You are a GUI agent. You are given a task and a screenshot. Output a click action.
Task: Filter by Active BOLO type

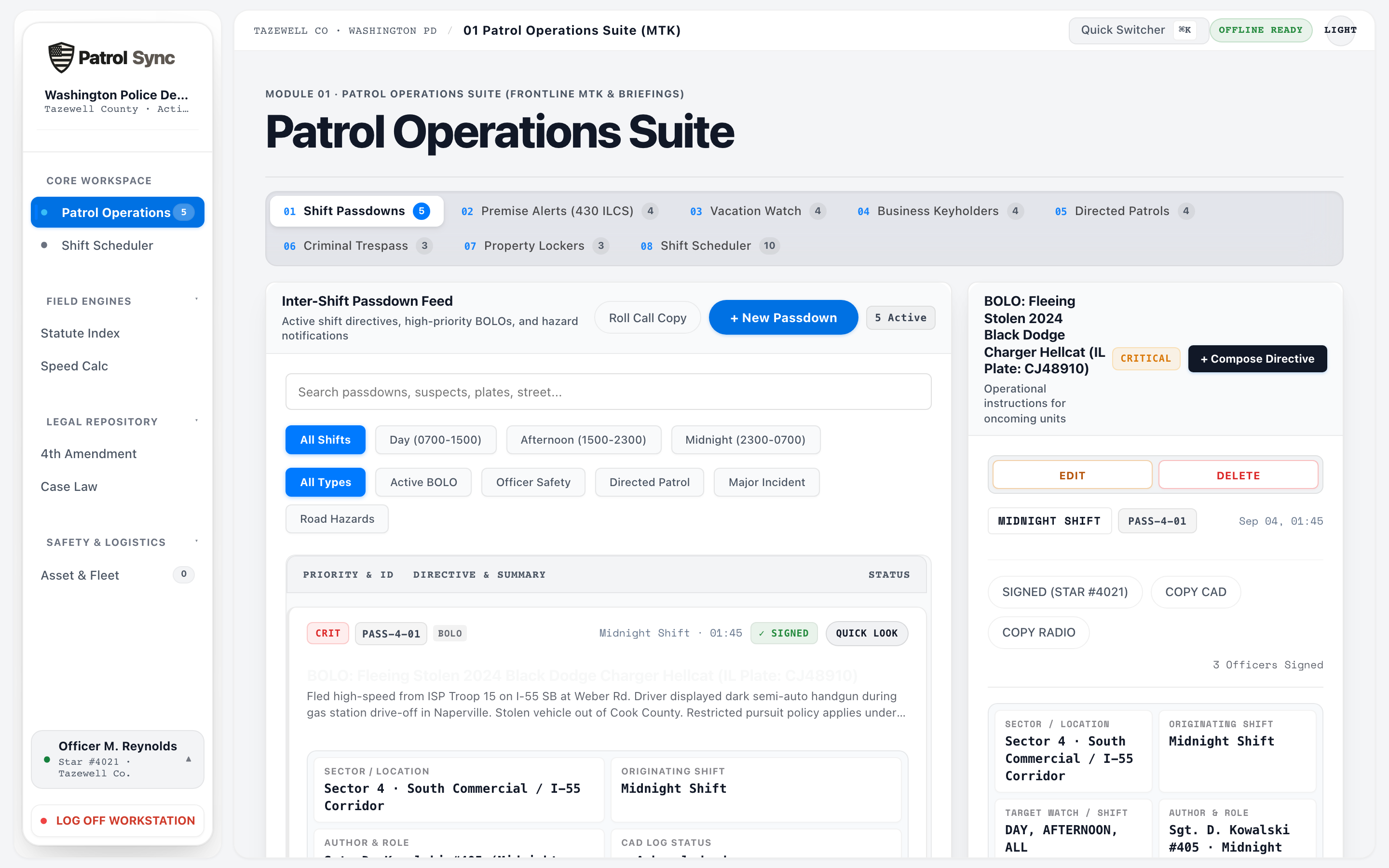[x=423, y=482]
